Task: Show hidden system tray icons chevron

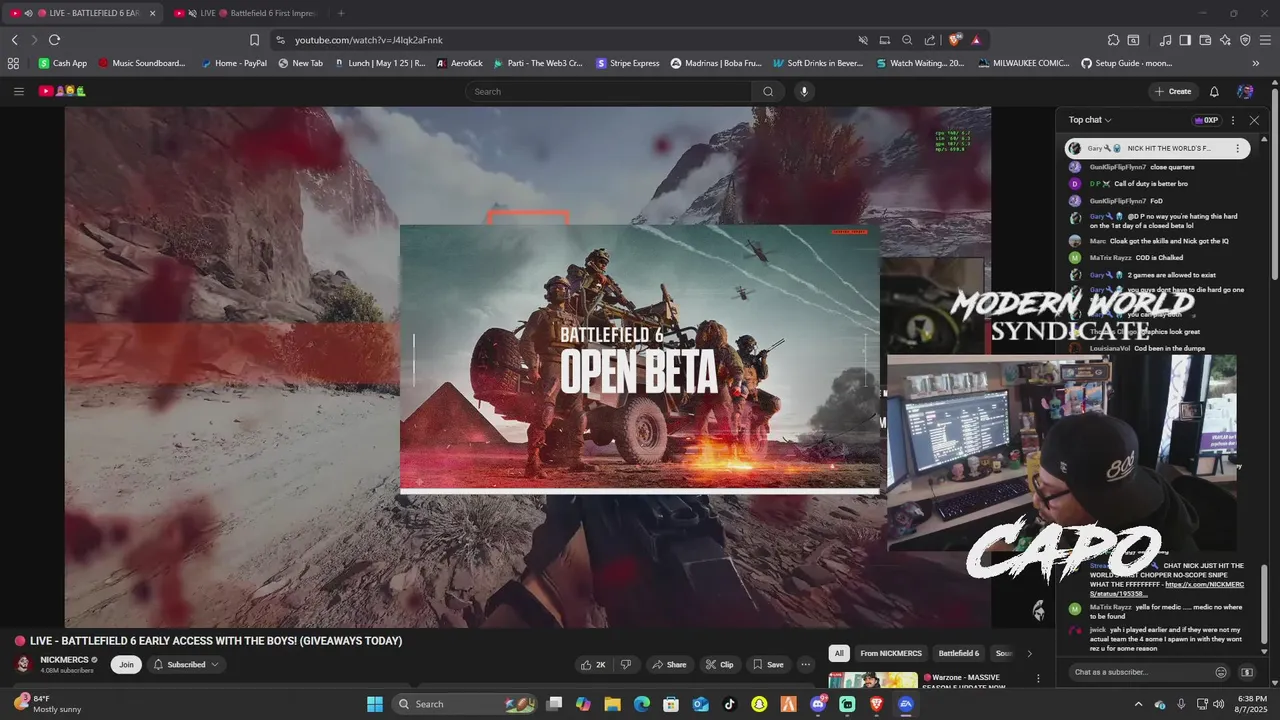Action: 1138,704
